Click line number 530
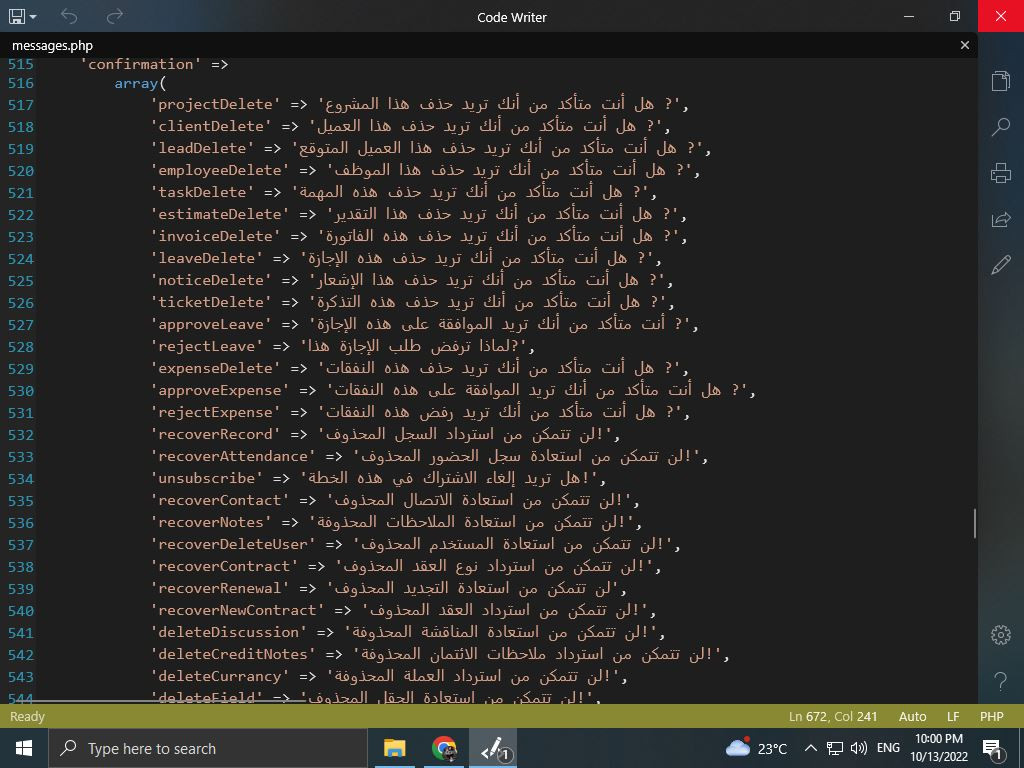Image resolution: width=1024 pixels, height=768 pixels. 21,391
